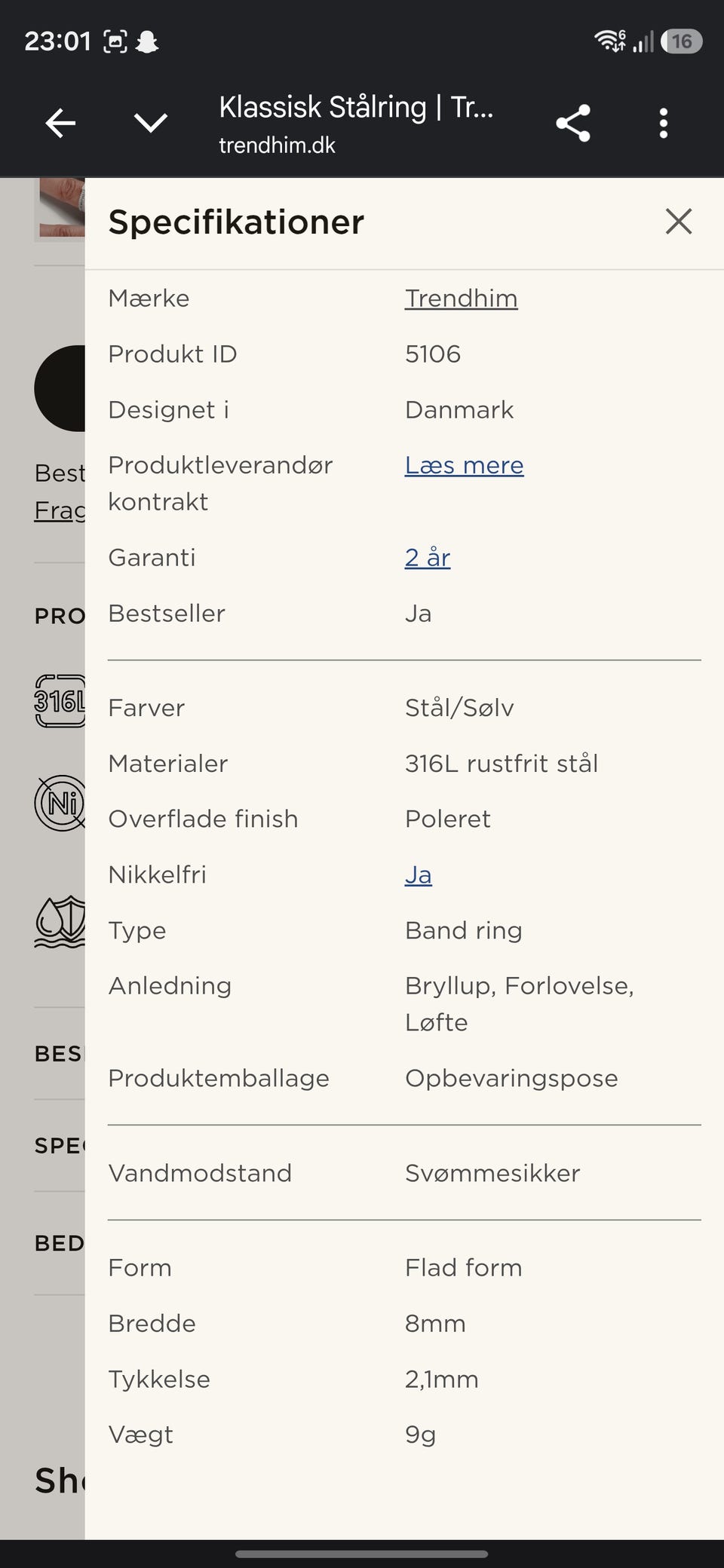The width and height of the screenshot is (724, 1568).
Task: Tap the Wi-Fi icon in status bar
Action: pyautogui.click(x=609, y=41)
